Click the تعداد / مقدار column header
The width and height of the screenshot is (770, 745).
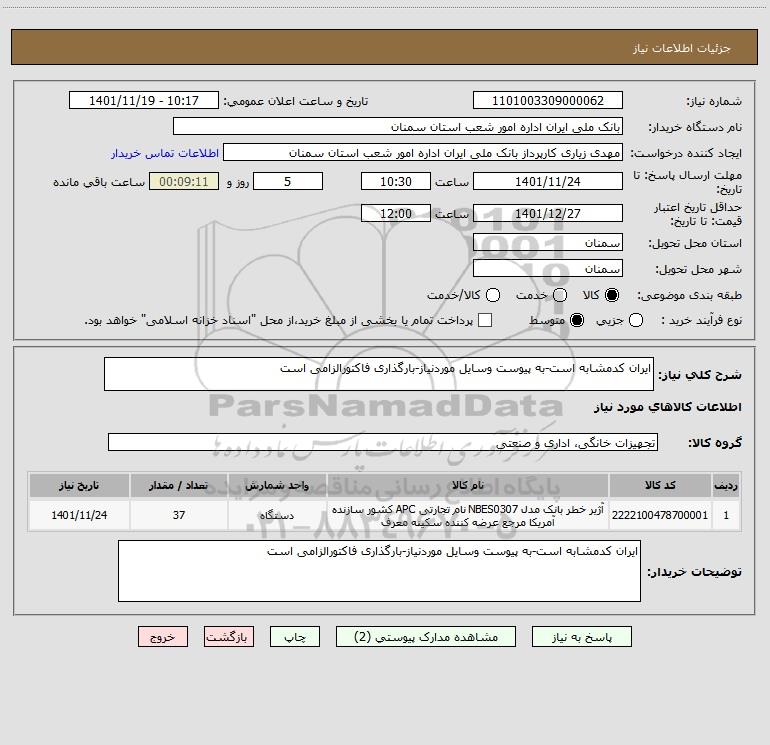coord(179,486)
